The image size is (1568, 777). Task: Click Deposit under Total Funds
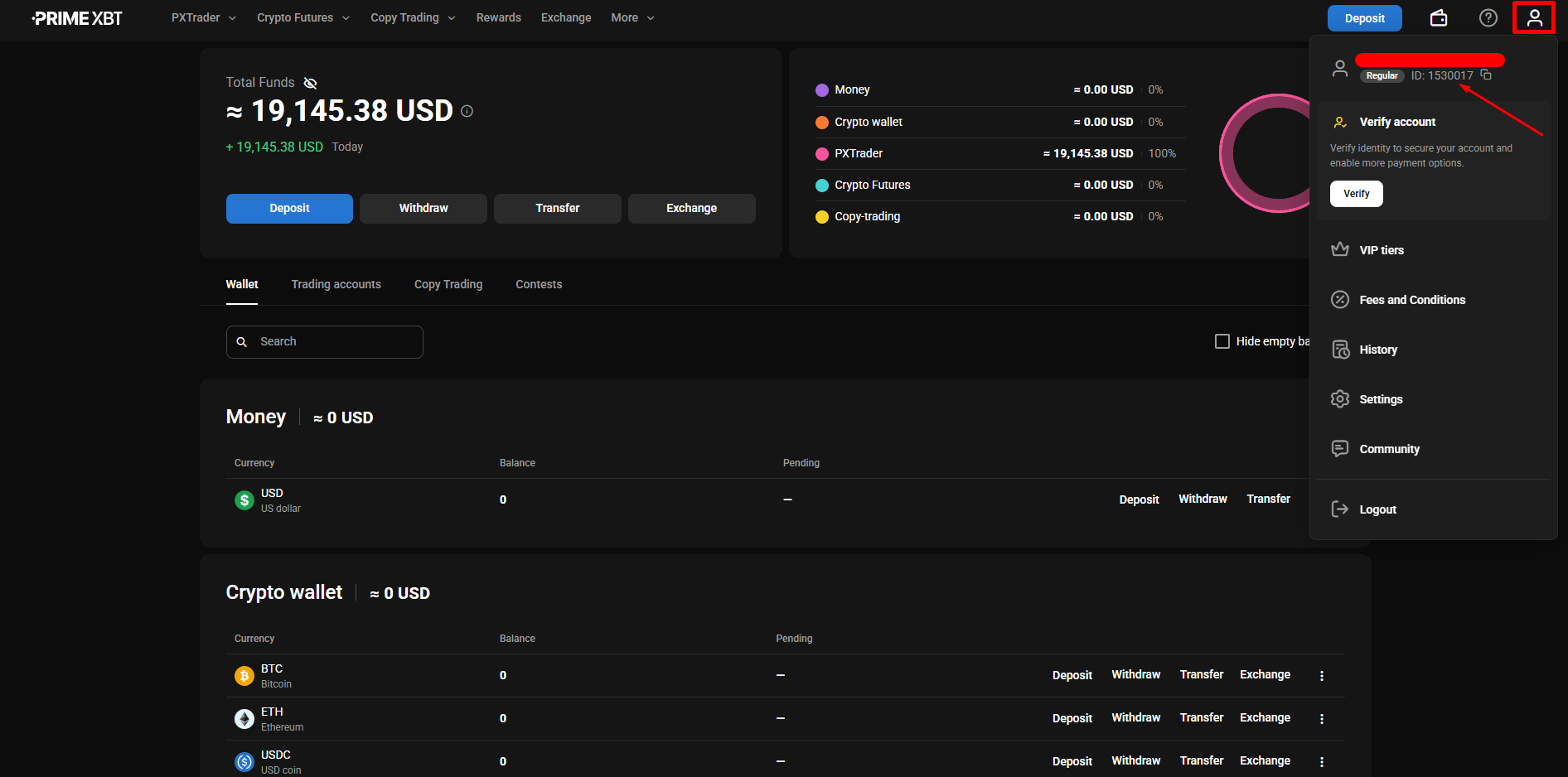(289, 209)
